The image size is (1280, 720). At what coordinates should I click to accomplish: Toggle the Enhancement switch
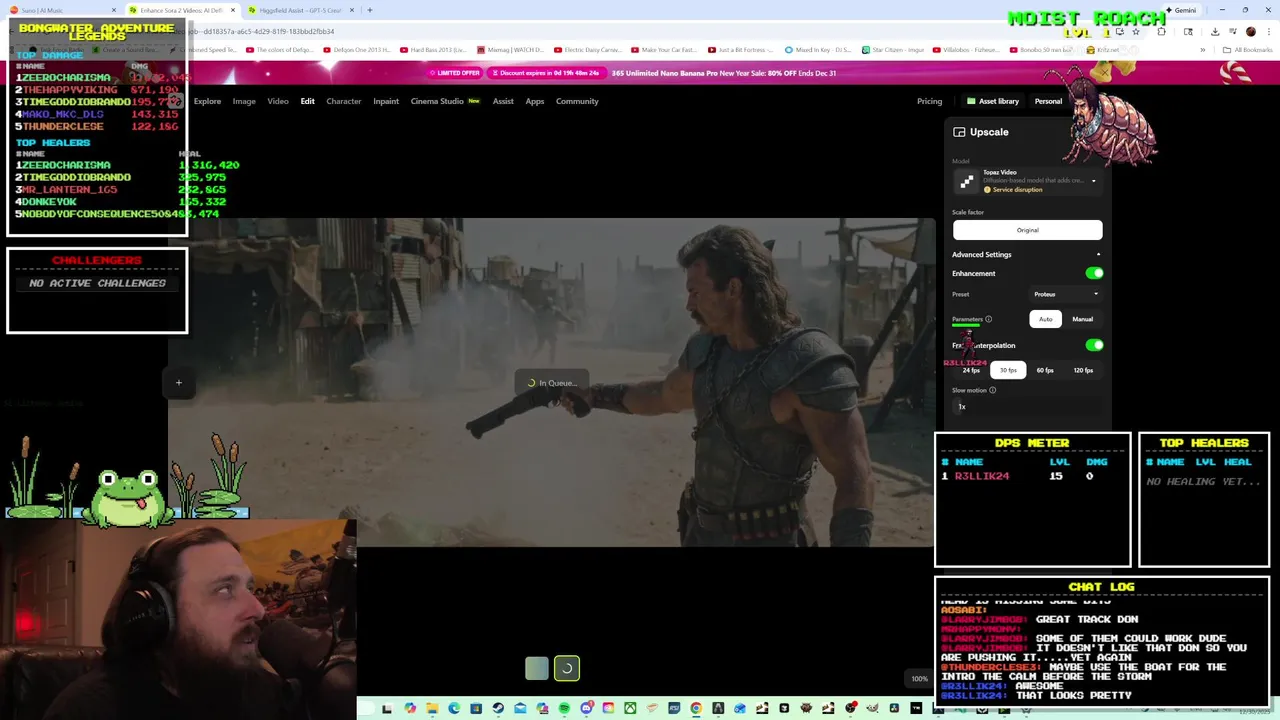(1094, 273)
